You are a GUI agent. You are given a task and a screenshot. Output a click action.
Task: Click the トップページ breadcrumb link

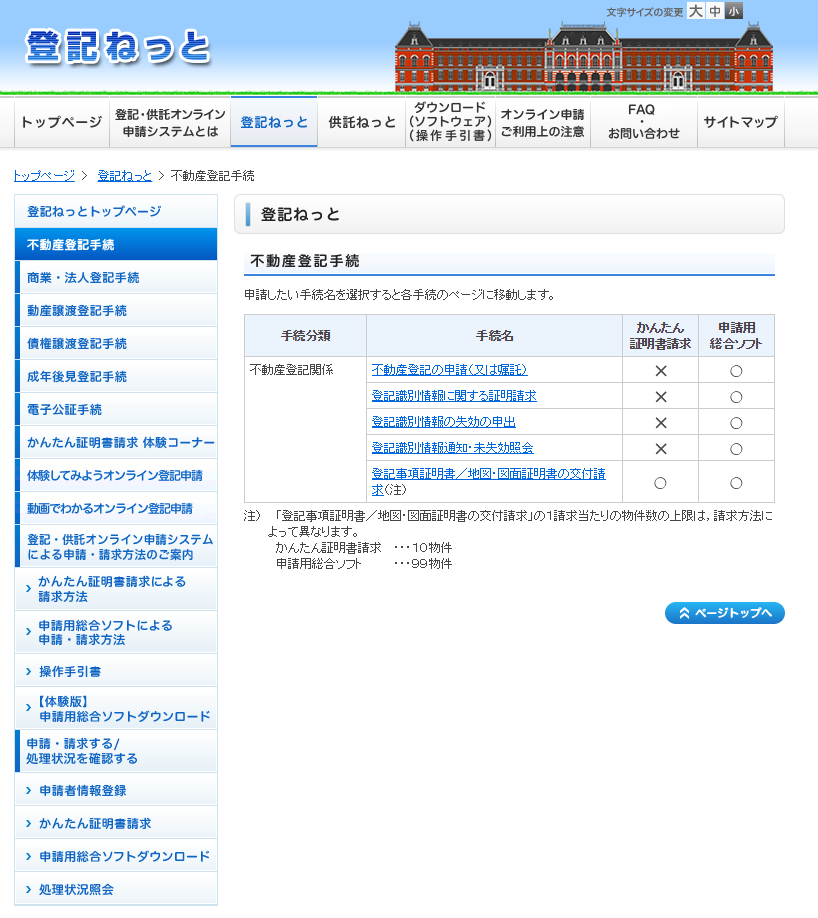(43, 176)
